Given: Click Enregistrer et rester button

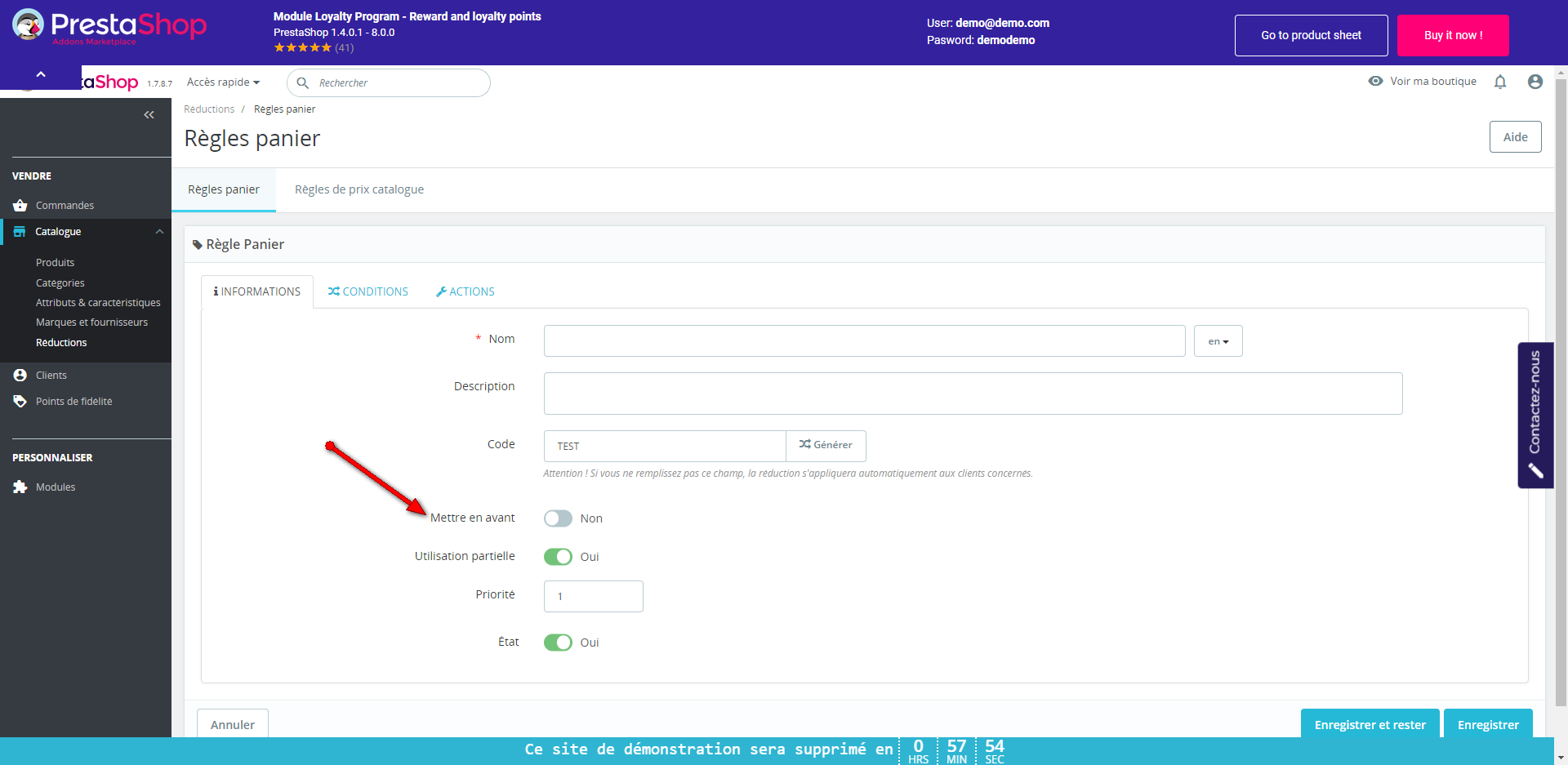Looking at the screenshot, I should [x=1370, y=724].
